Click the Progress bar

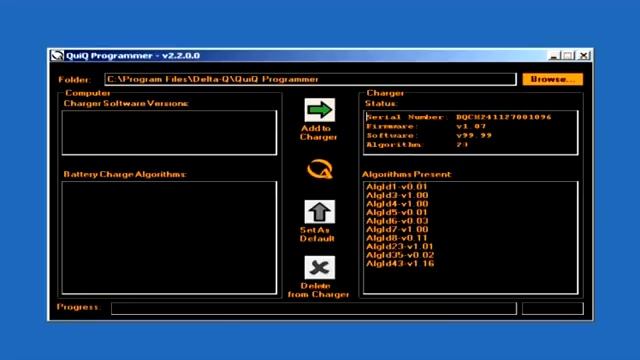[313, 309]
